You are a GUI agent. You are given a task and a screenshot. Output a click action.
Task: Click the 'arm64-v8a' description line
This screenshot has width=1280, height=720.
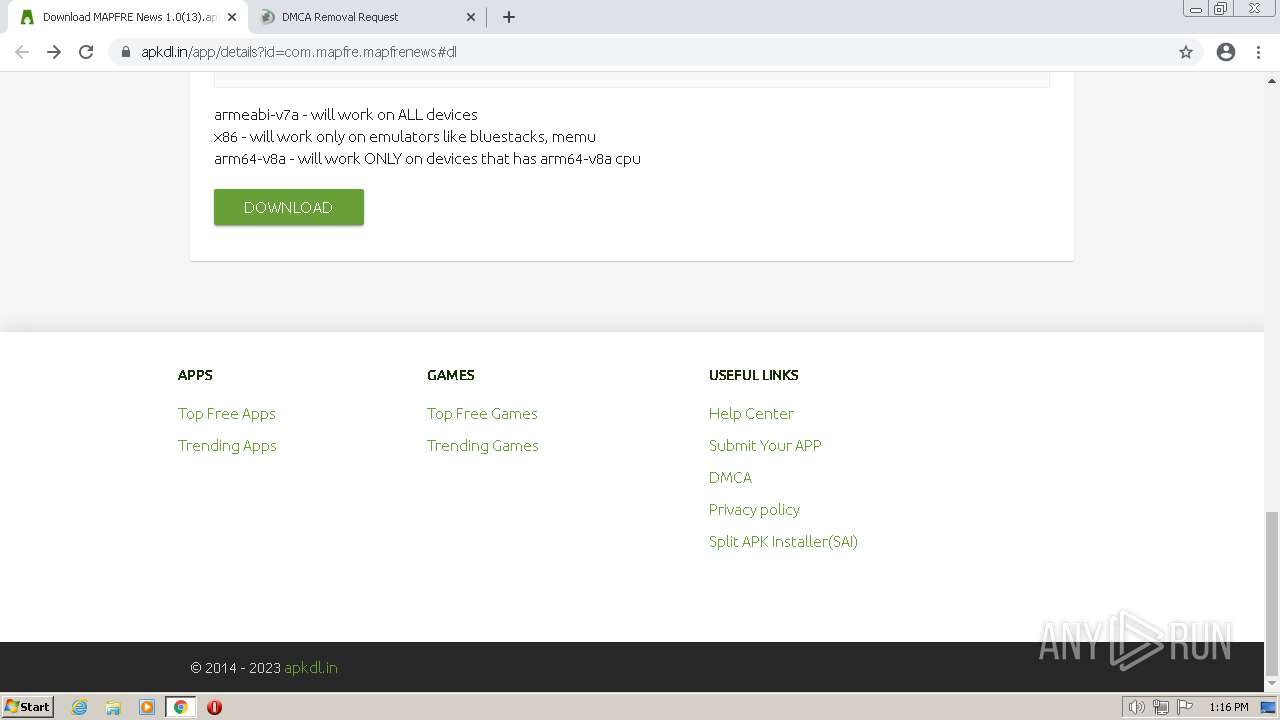coord(427,158)
